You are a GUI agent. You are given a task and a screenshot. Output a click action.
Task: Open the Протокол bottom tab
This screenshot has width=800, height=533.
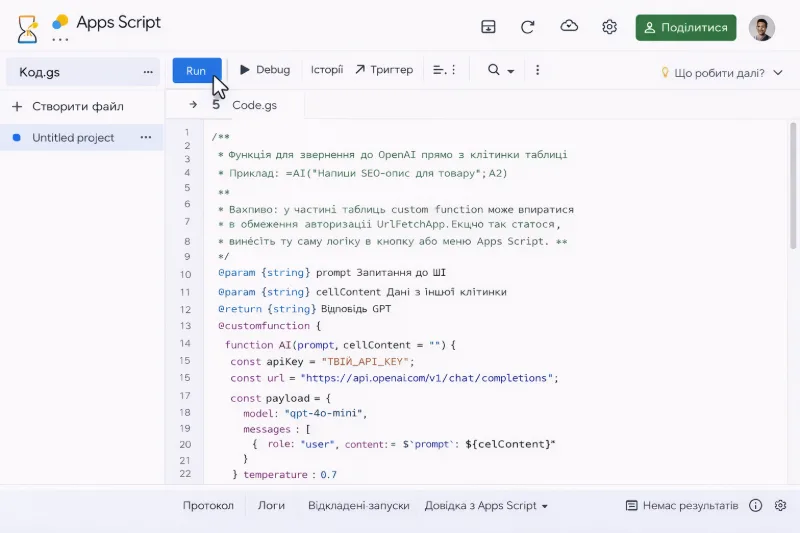click(208, 505)
